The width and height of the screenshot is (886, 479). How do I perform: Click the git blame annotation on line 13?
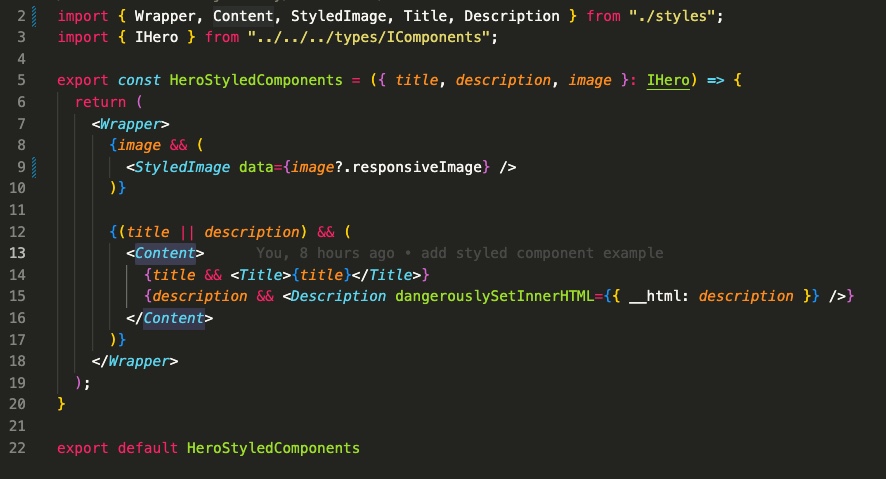coord(459,253)
